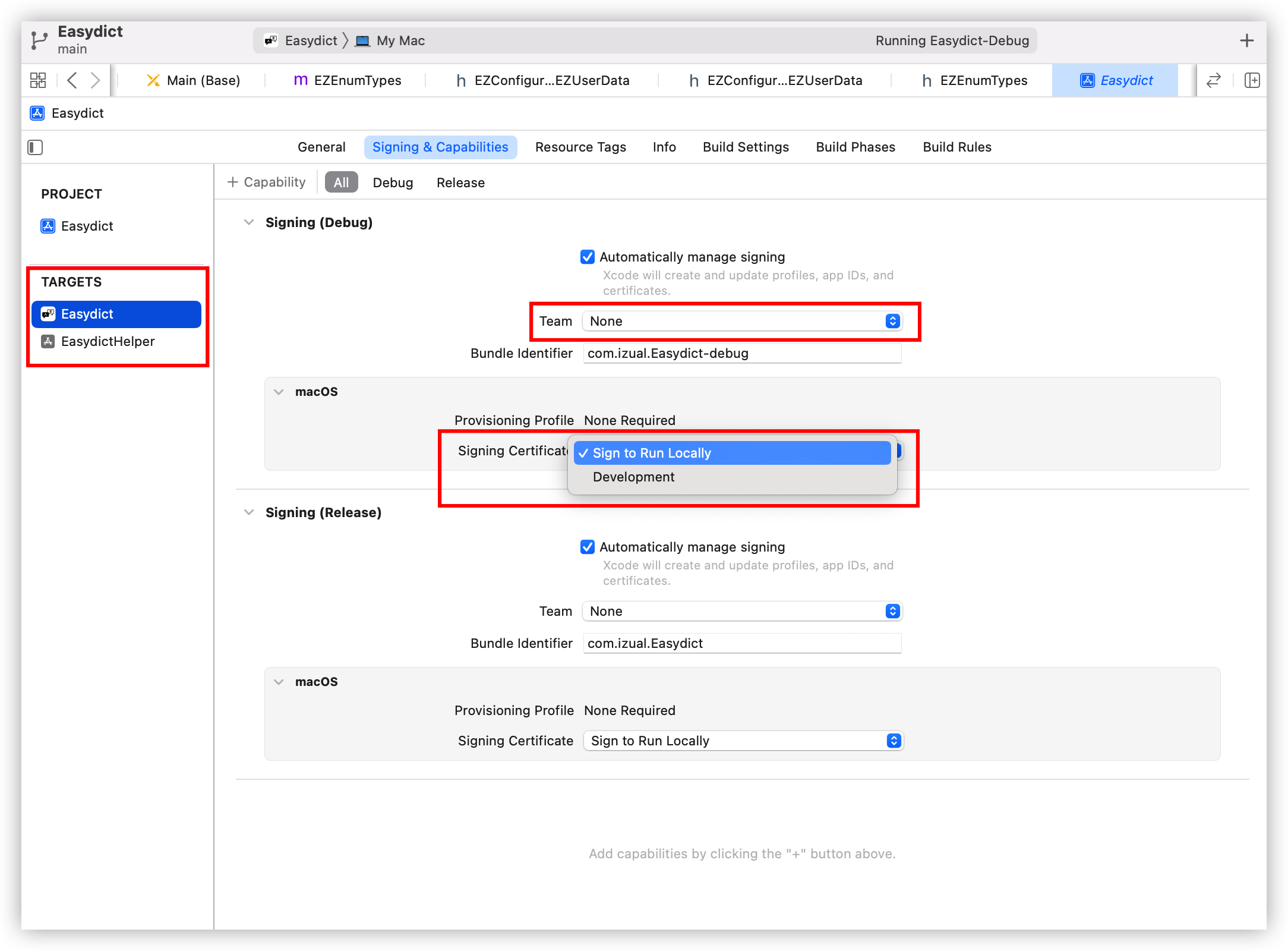This screenshot has height=951, width=1288.
Task: Click the Debug Bundle Identifier field
Action: (x=742, y=353)
